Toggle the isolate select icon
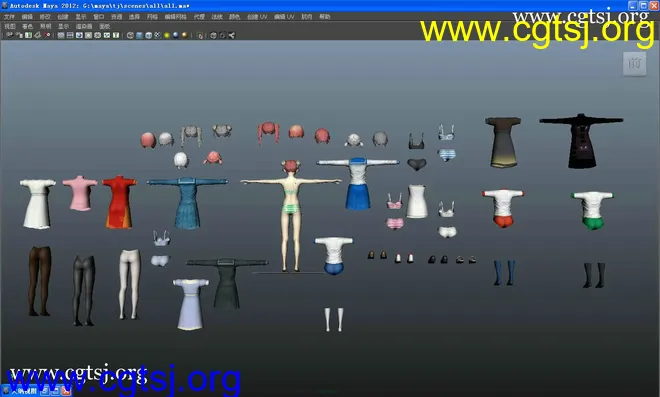660x397 pixels. (200, 35)
